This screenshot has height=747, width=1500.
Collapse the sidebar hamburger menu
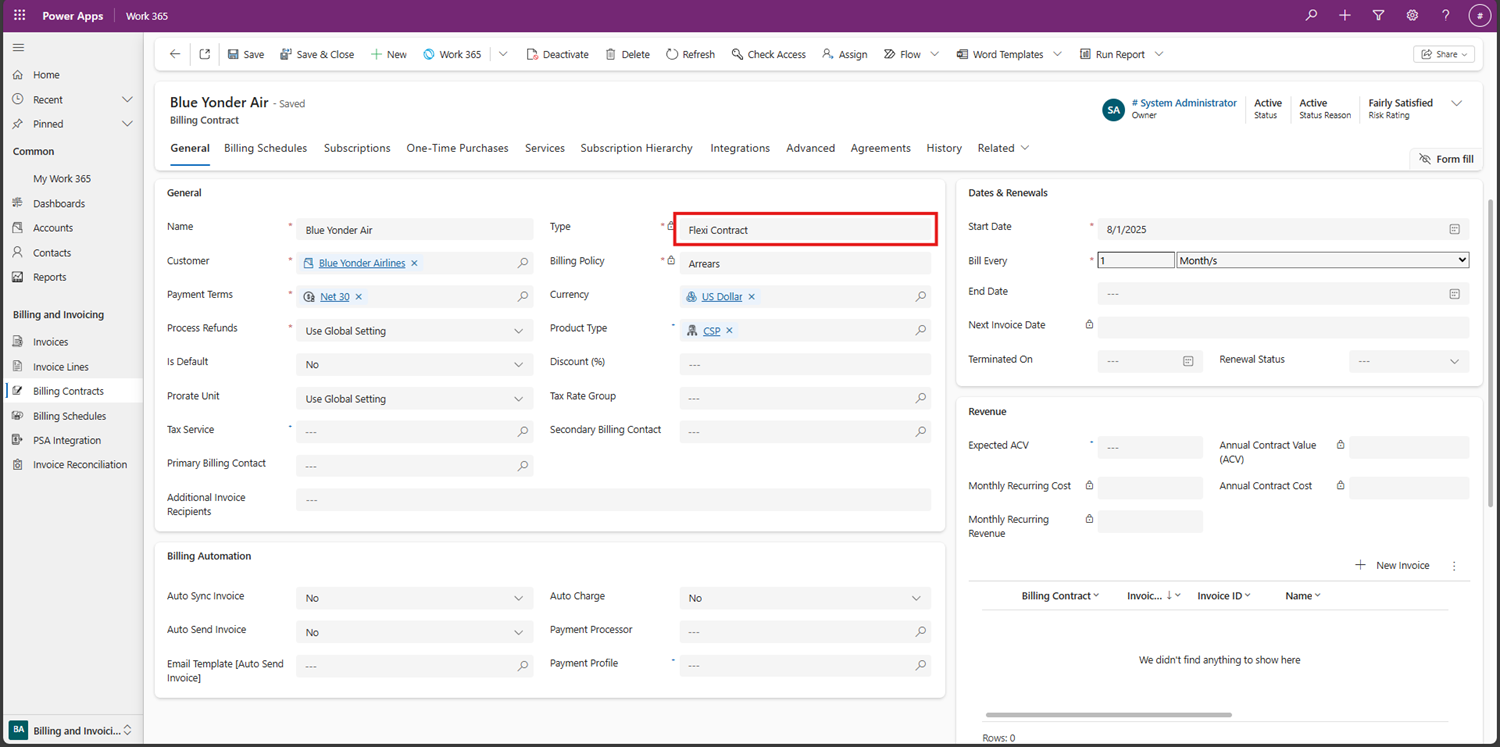[18, 47]
